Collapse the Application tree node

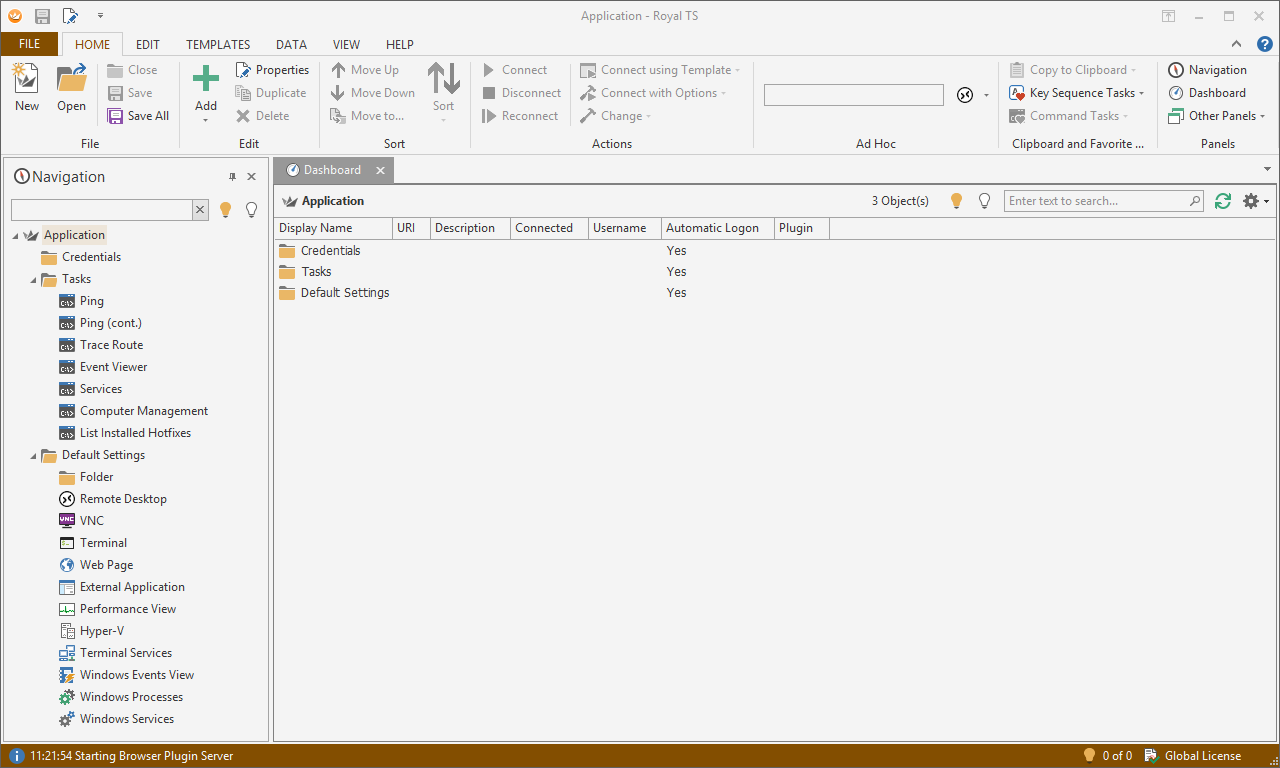(x=16, y=236)
